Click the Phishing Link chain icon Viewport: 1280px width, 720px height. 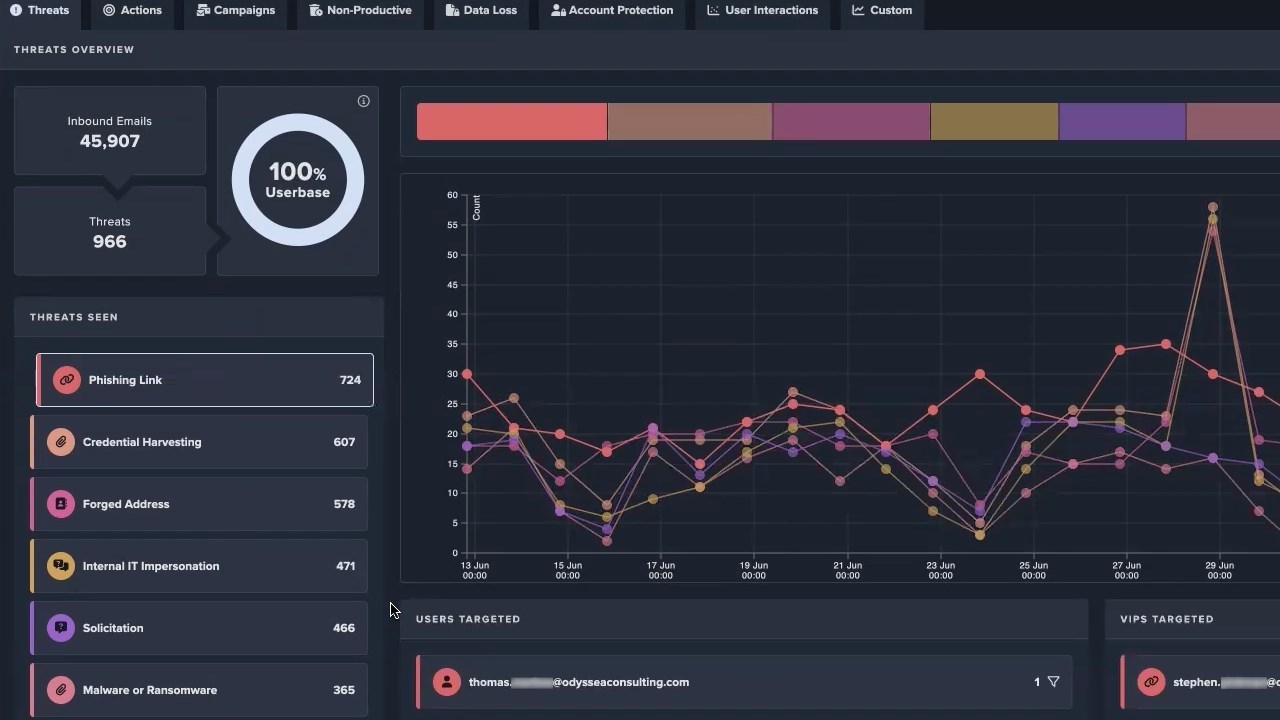67,380
